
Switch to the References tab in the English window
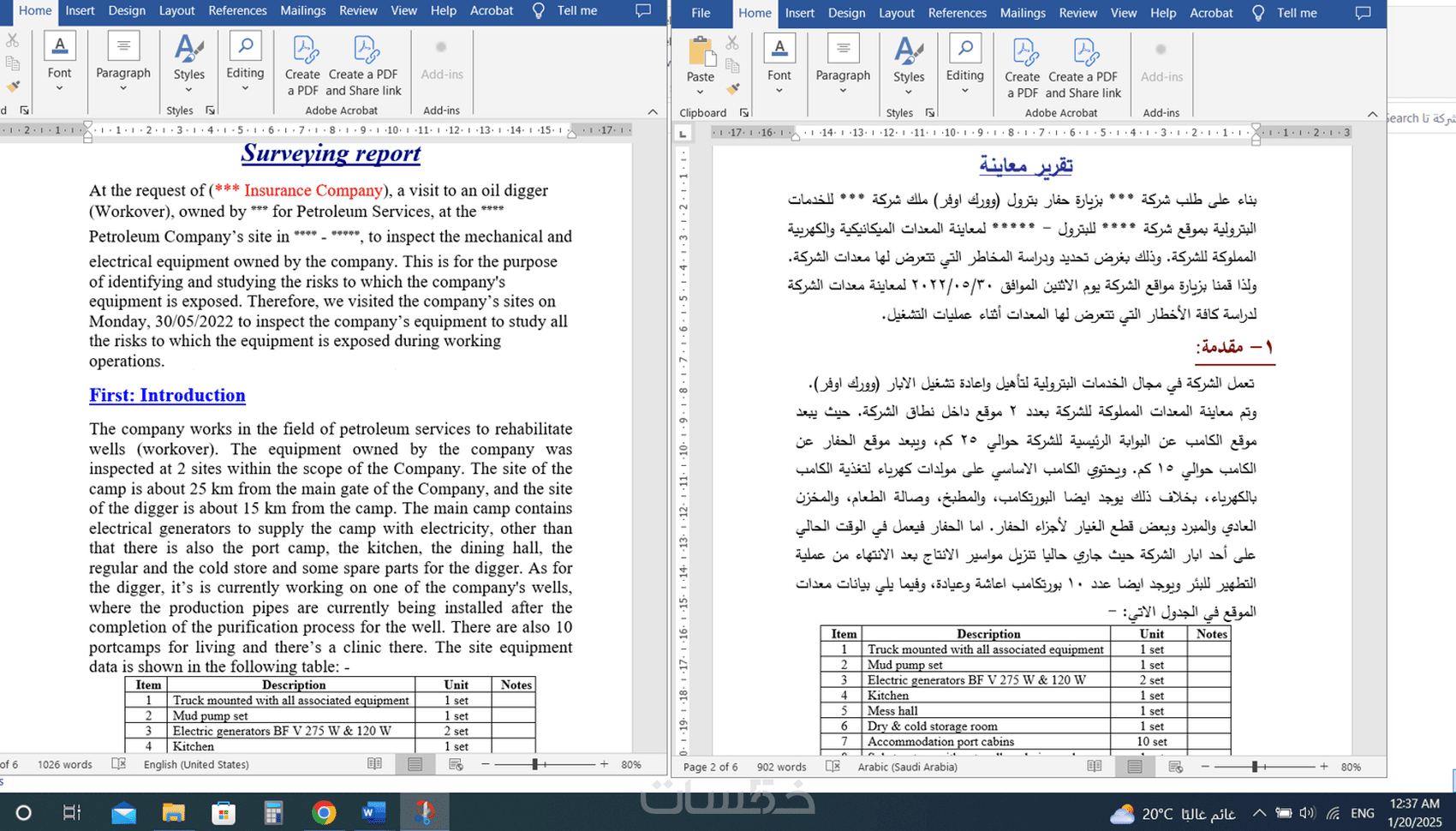pyautogui.click(x=237, y=10)
